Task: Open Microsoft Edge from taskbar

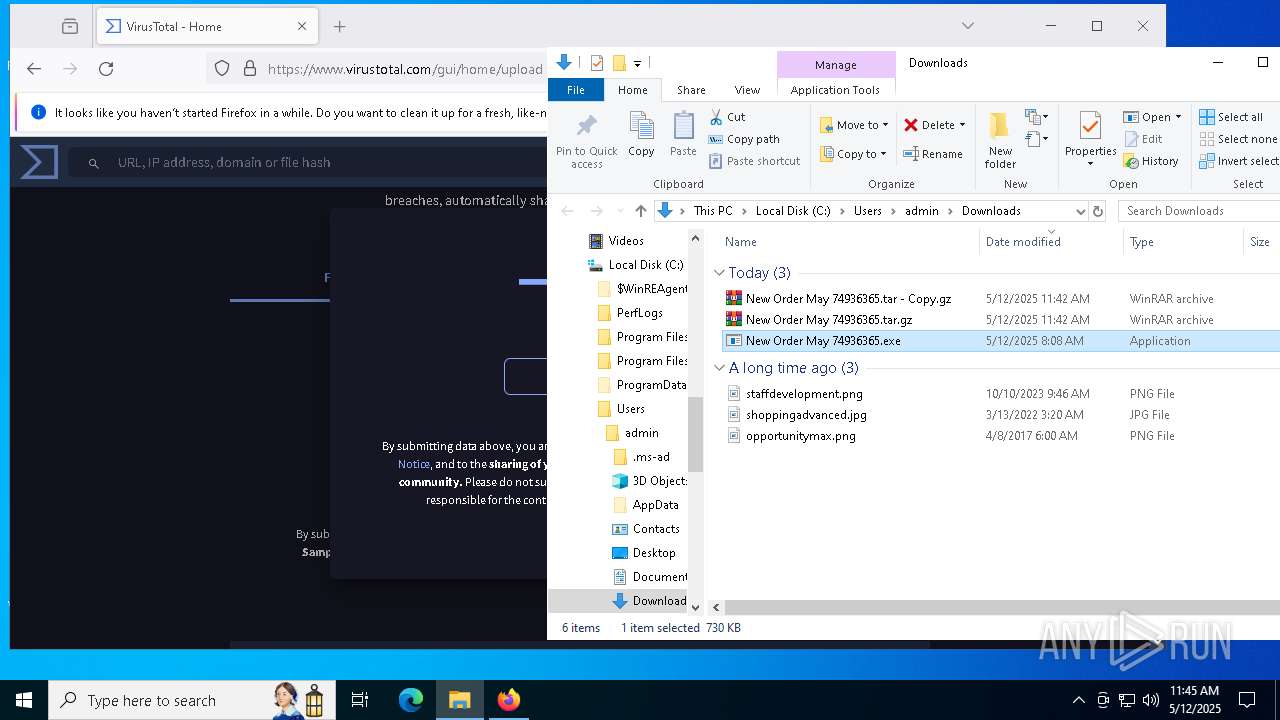Action: (x=411, y=700)
